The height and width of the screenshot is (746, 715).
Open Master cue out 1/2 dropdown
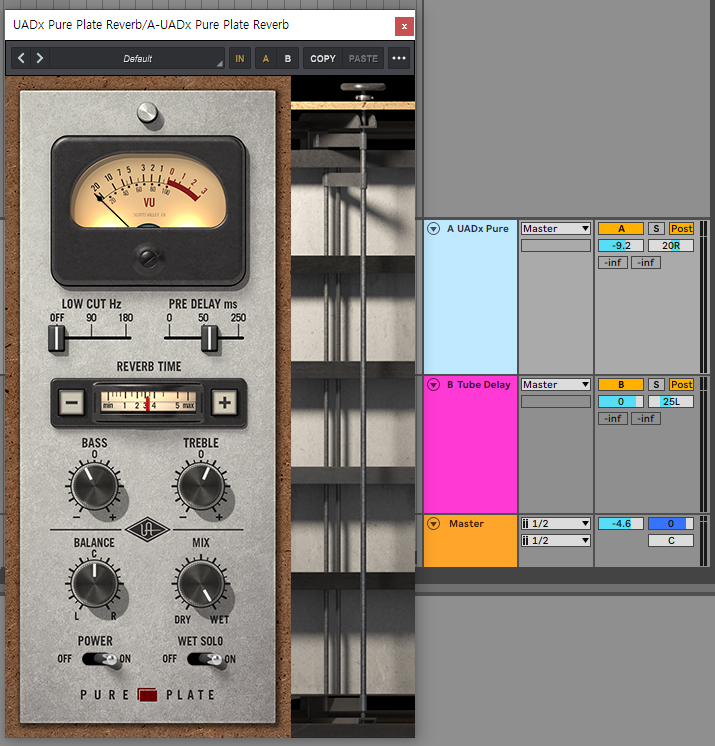(x=556, y=523)
